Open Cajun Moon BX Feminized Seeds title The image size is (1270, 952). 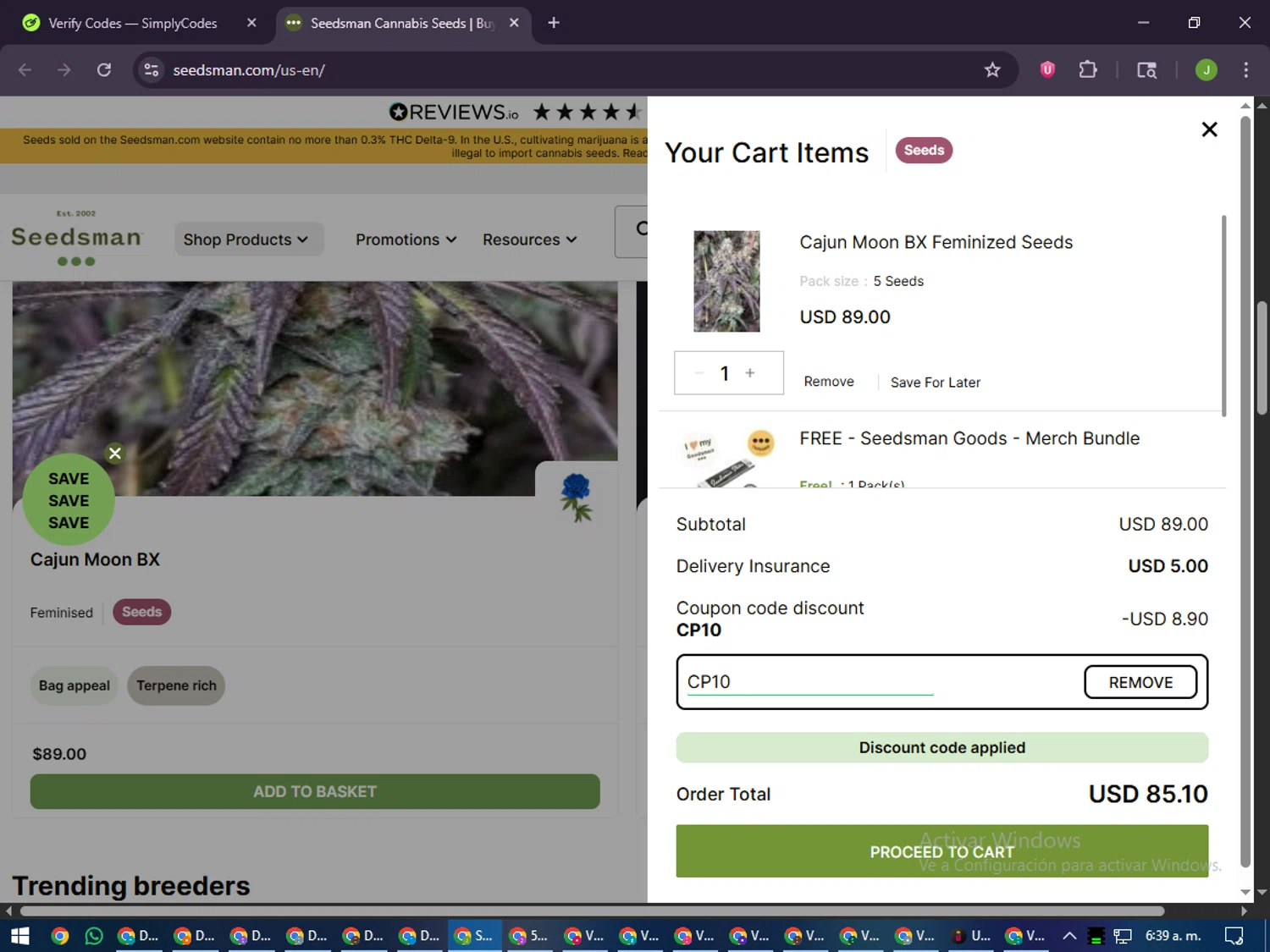[936, 242]
